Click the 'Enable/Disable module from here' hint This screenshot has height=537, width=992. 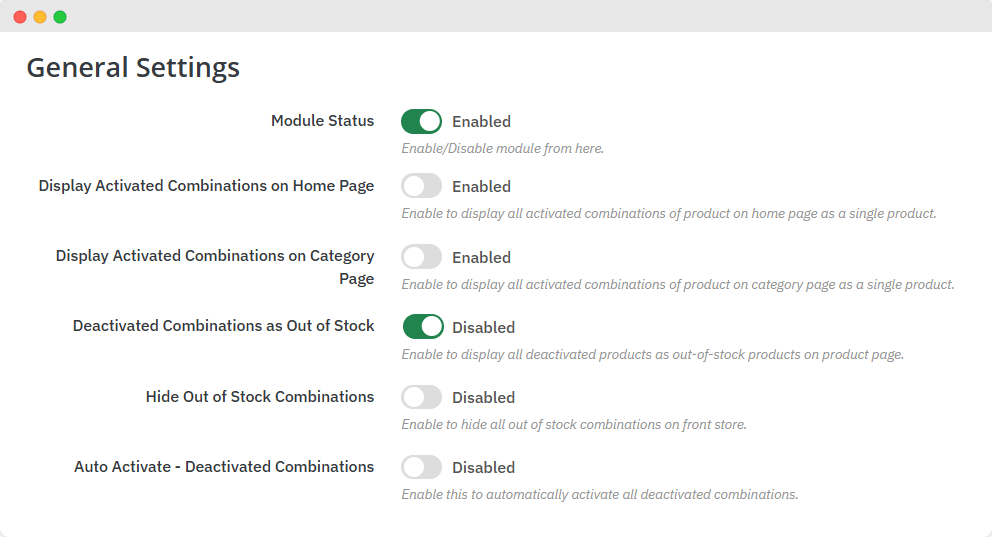click(502, 149)
